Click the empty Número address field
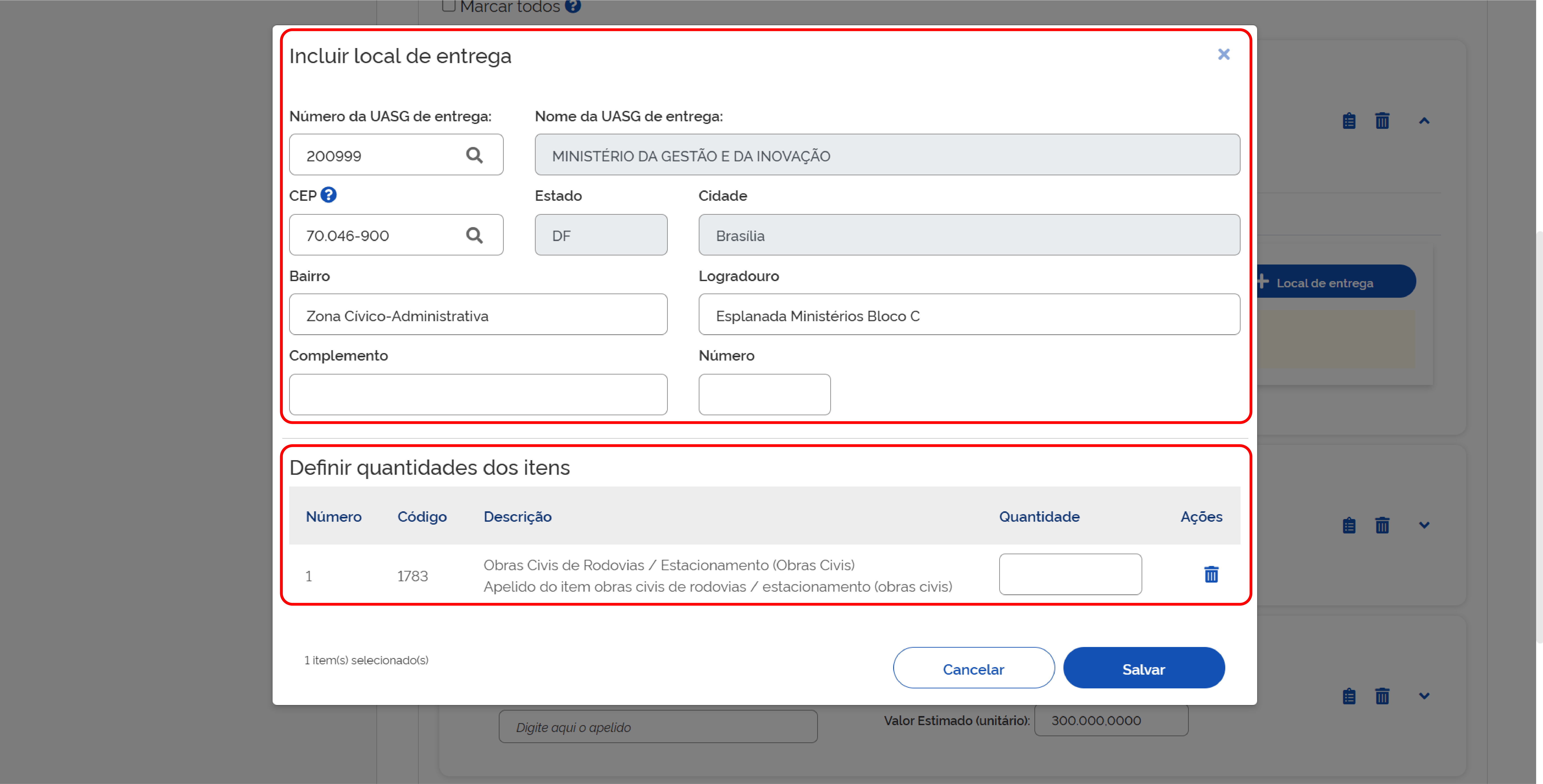1543x784 pixels. [x=764, y=395]
